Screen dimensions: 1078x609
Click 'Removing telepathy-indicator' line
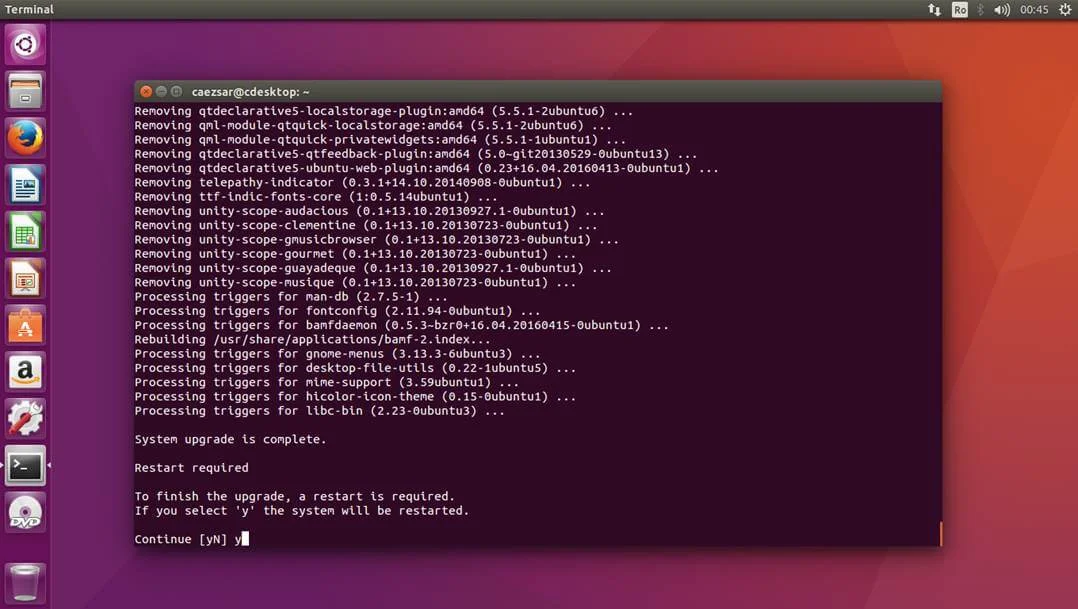coord(362,183)
